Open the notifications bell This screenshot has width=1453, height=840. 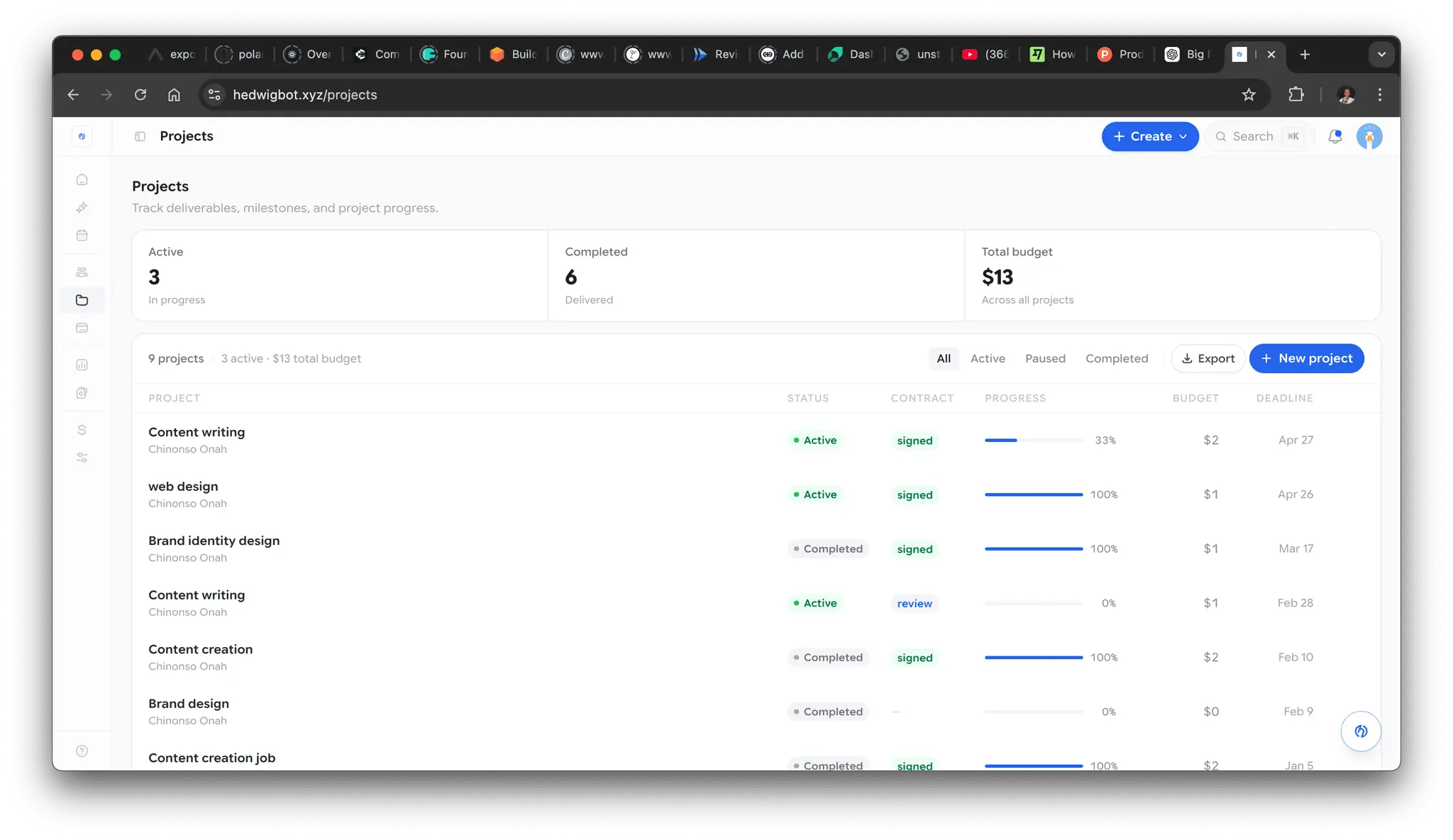click(1335, 136)
